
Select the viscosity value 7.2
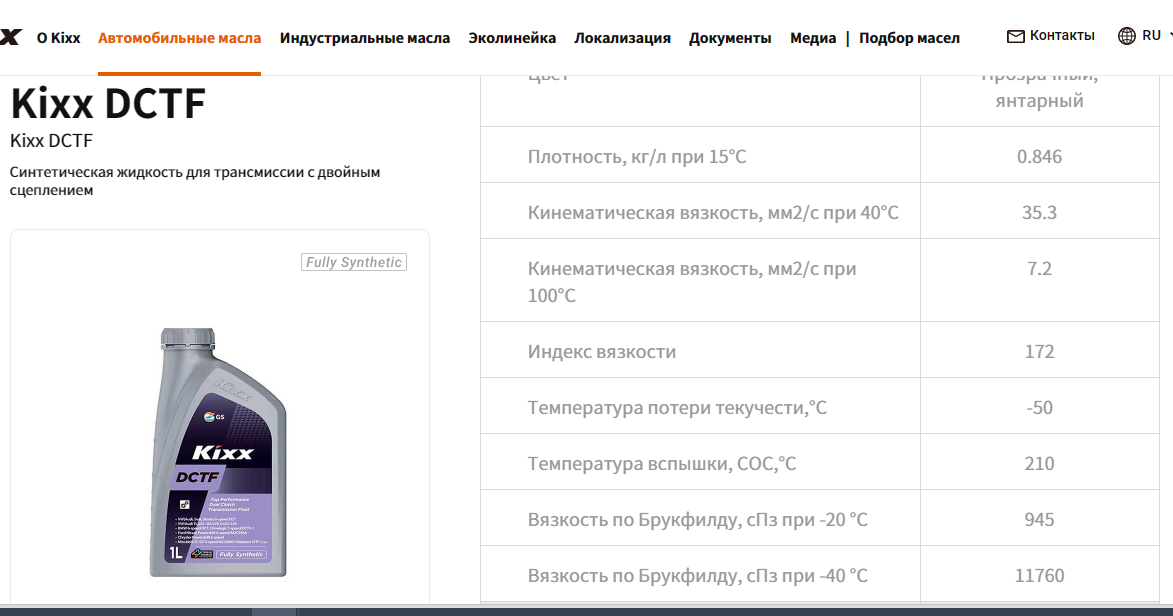pos(1039,269)
